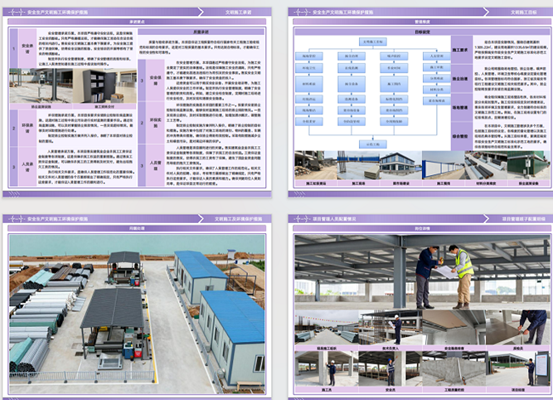This screenshot has width=553, height=400.
Task: Click the decorative logo icon on top-left slide header
Action: point(17,12)
